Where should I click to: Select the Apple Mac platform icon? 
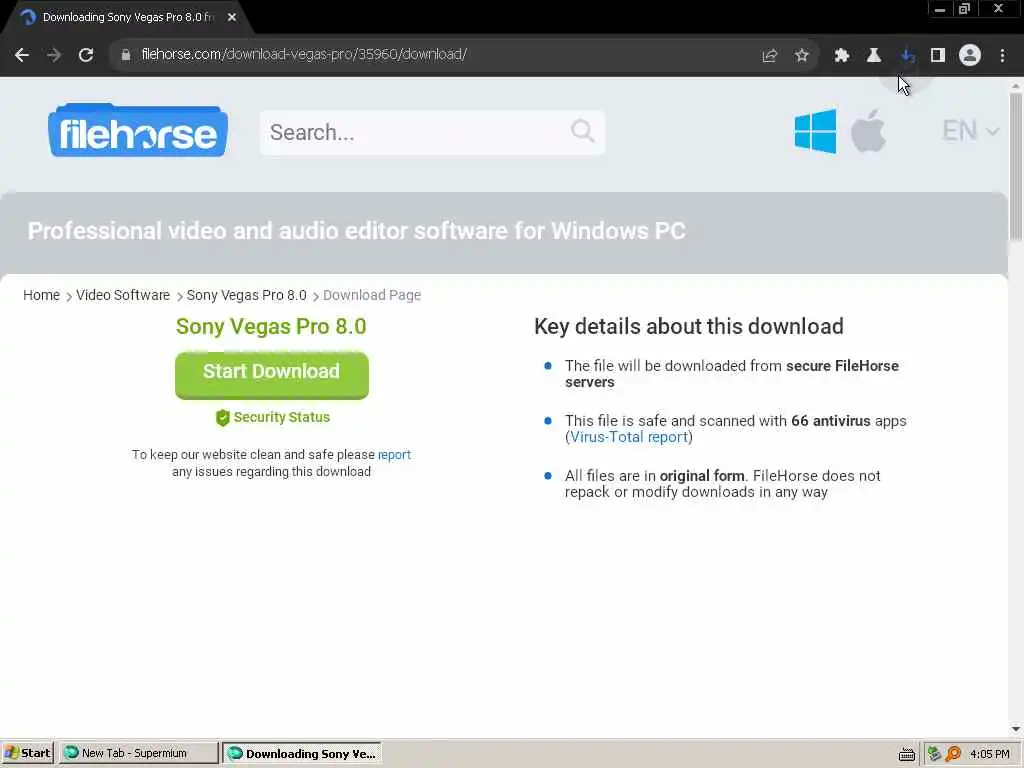point(869,131)
